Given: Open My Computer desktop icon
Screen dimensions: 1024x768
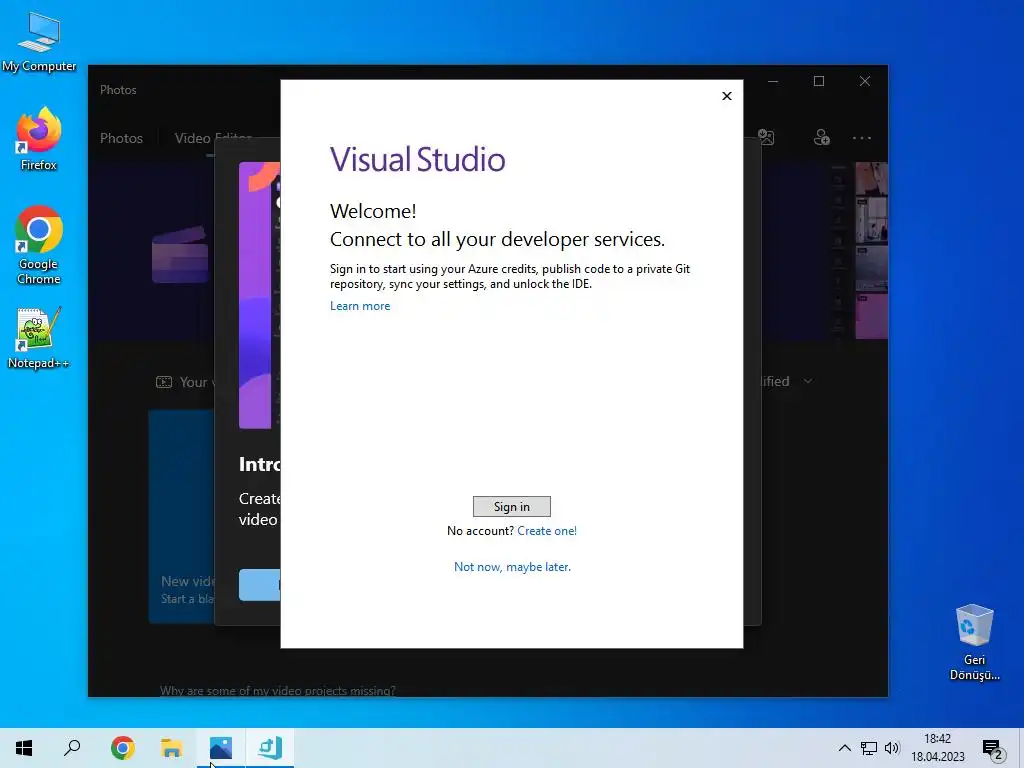Looking at the screenshot, I should coord(39,41).
